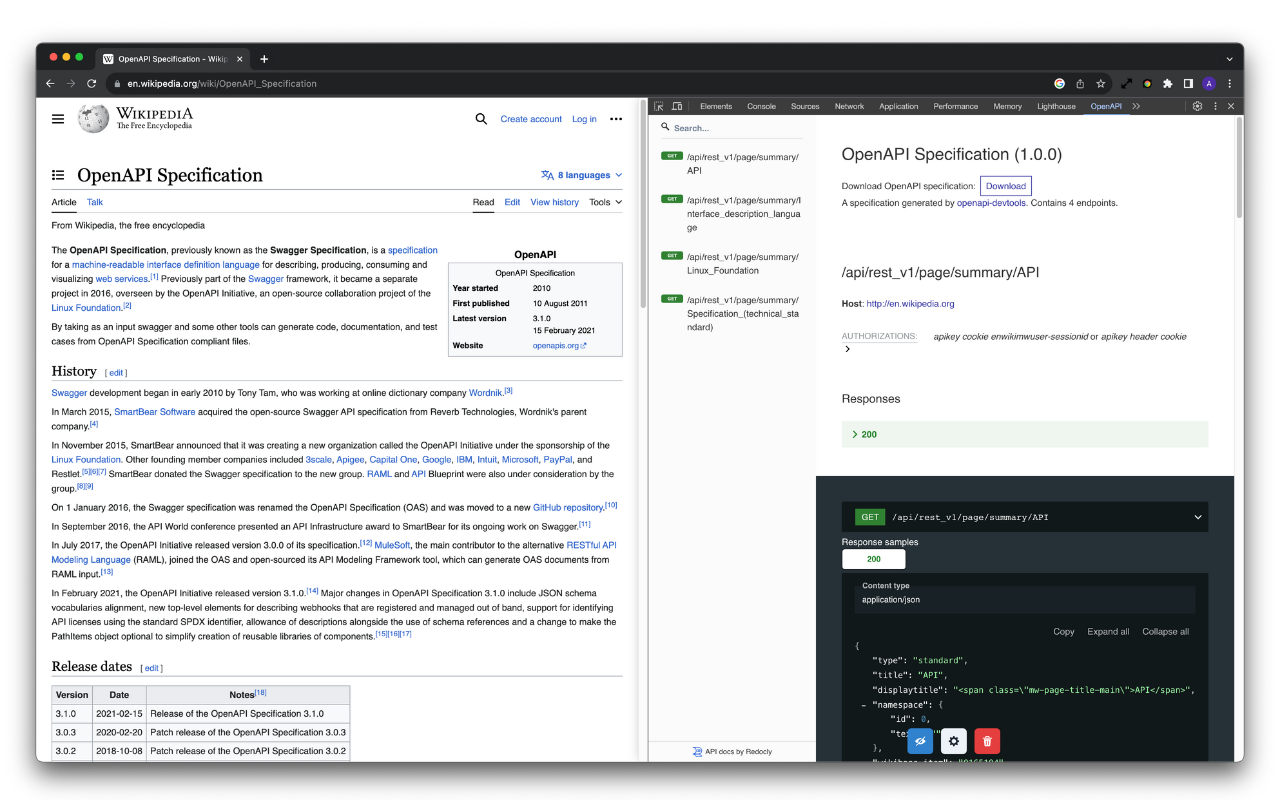Open the 8 languages dropdown
This screenshot has height=800, width=1280.
pos(581,174)
